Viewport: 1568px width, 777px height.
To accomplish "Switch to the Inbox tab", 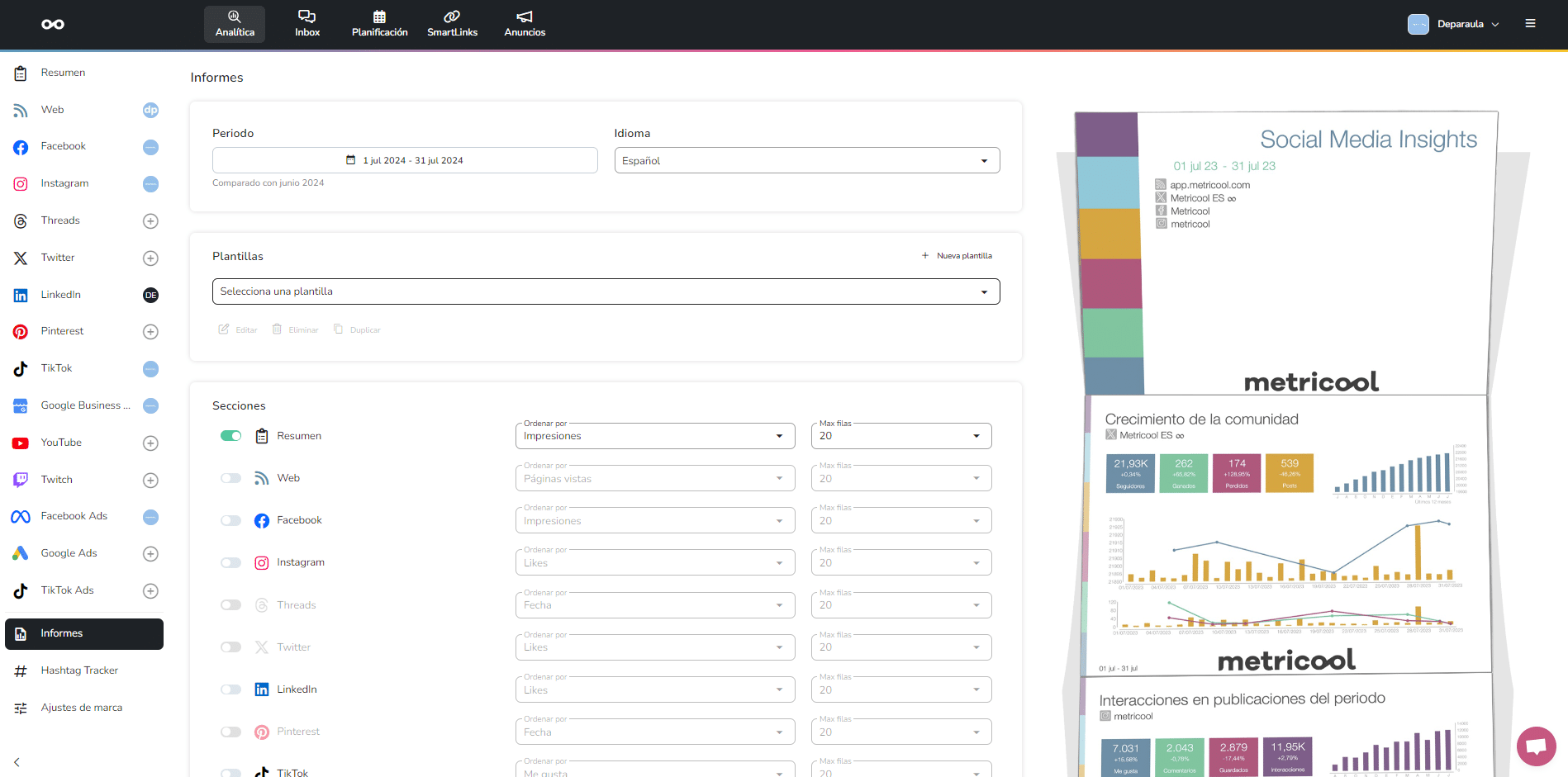I will click(307, 24).
